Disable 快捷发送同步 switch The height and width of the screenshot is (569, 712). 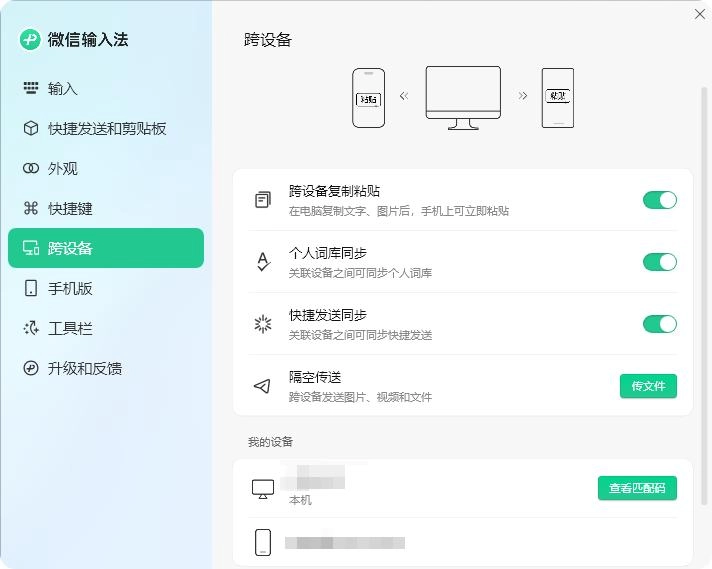click(660, 324)
